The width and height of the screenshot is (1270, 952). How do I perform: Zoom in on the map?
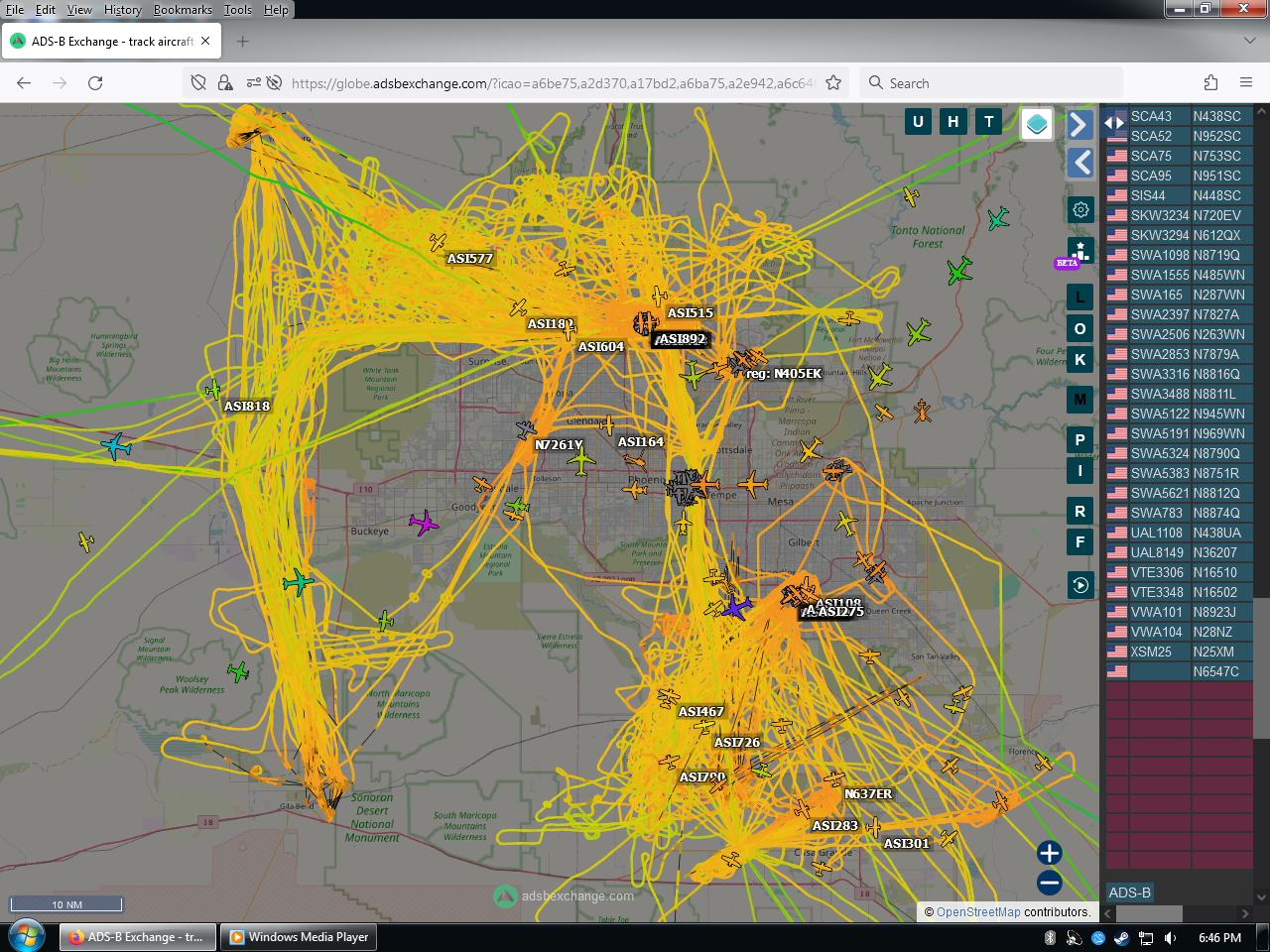(x=1050, y=853)
